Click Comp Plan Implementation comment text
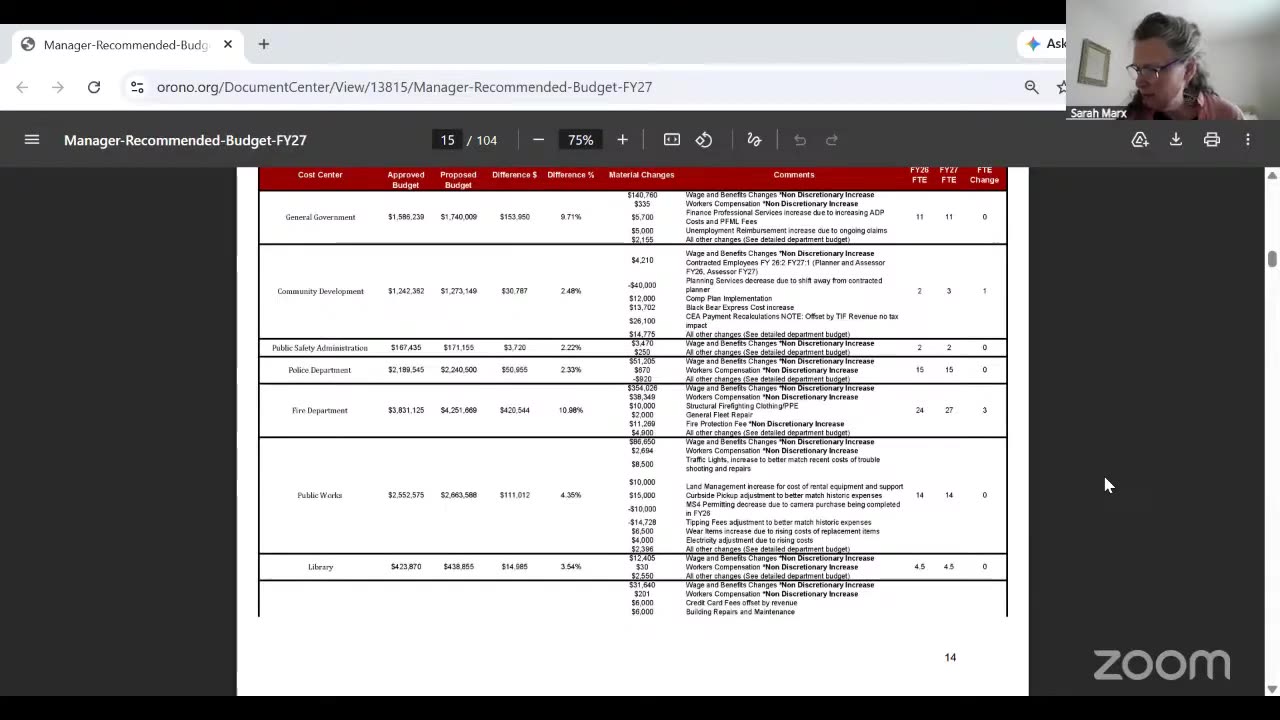The height and width of the screenshot is (720, 1280). pos(729,299)
